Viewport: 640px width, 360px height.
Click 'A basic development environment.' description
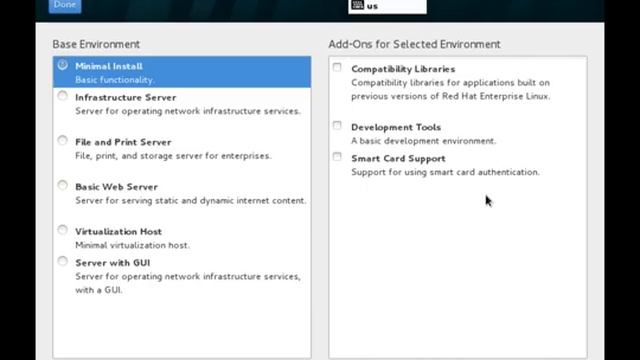coord(424,141)
